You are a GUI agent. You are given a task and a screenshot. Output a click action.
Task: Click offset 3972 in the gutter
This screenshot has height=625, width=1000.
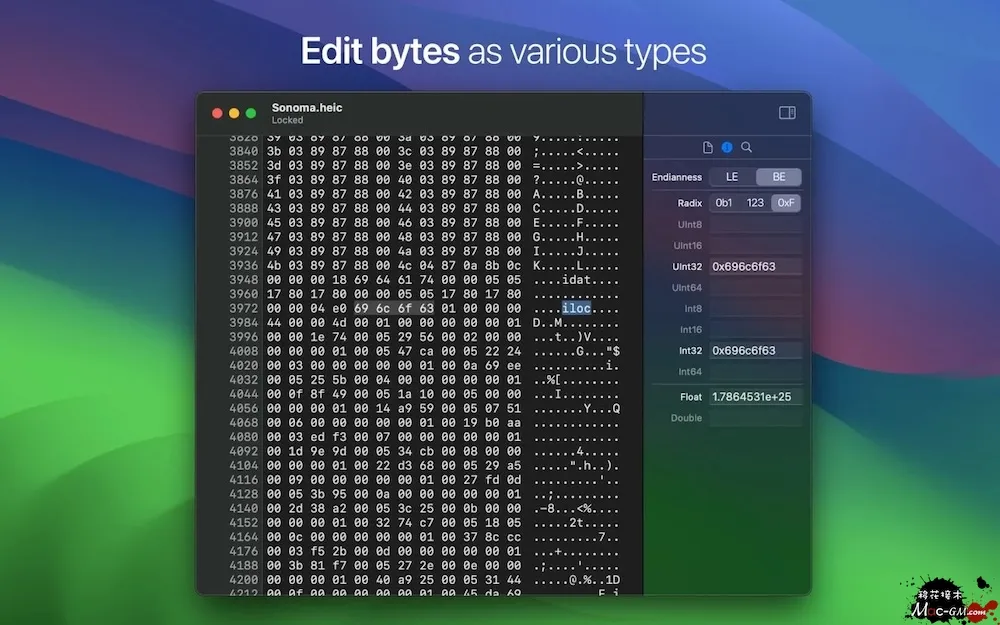[244, 309]
